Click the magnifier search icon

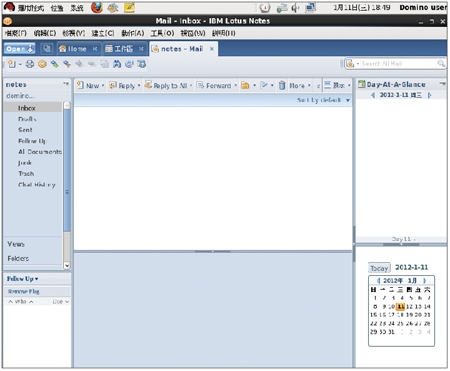(x=441, y=63)
